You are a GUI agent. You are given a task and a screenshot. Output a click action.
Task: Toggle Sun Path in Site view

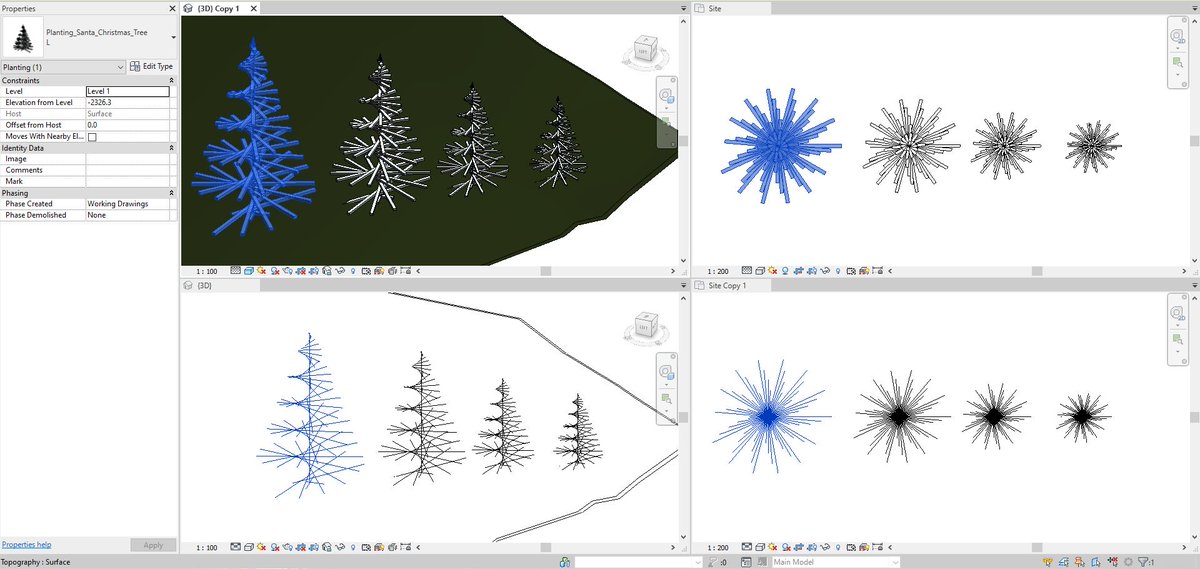[x=772, y=270]
